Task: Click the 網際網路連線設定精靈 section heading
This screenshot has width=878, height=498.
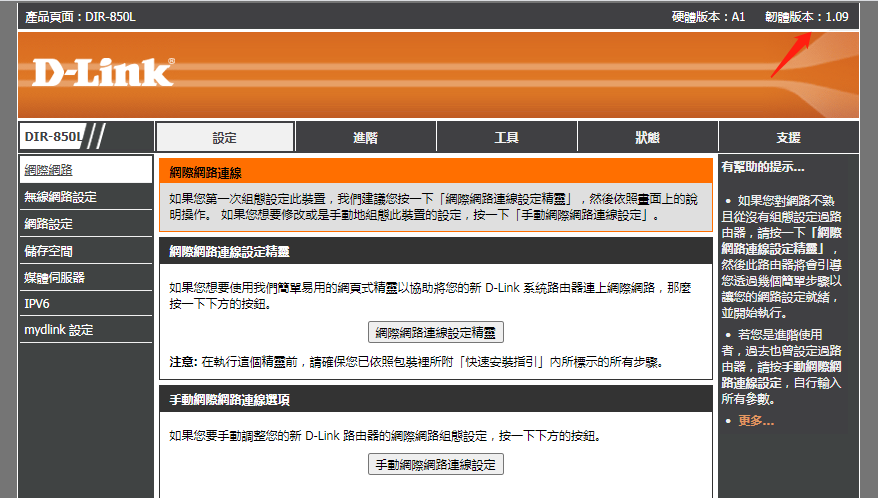Action: pyautogui.click(x=230, y=252)
